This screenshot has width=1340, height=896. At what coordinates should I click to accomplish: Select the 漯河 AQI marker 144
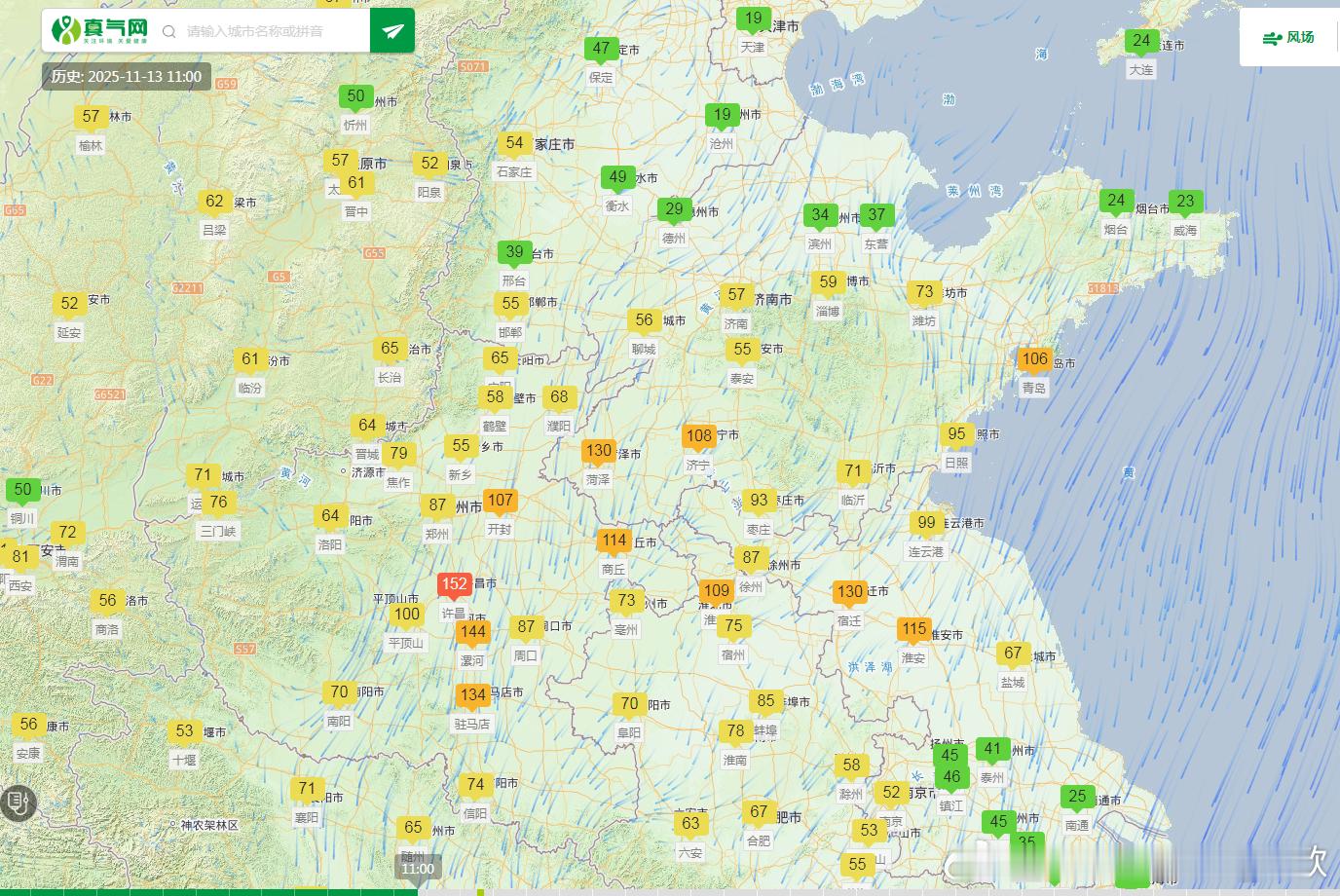(x=473, y=631)
